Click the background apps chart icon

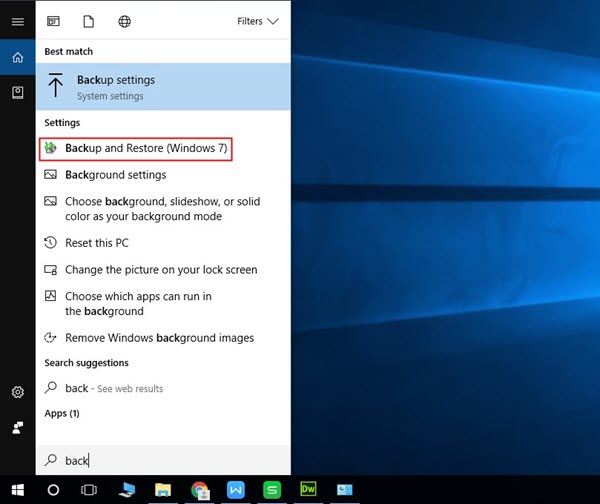[x=51, y=296]
